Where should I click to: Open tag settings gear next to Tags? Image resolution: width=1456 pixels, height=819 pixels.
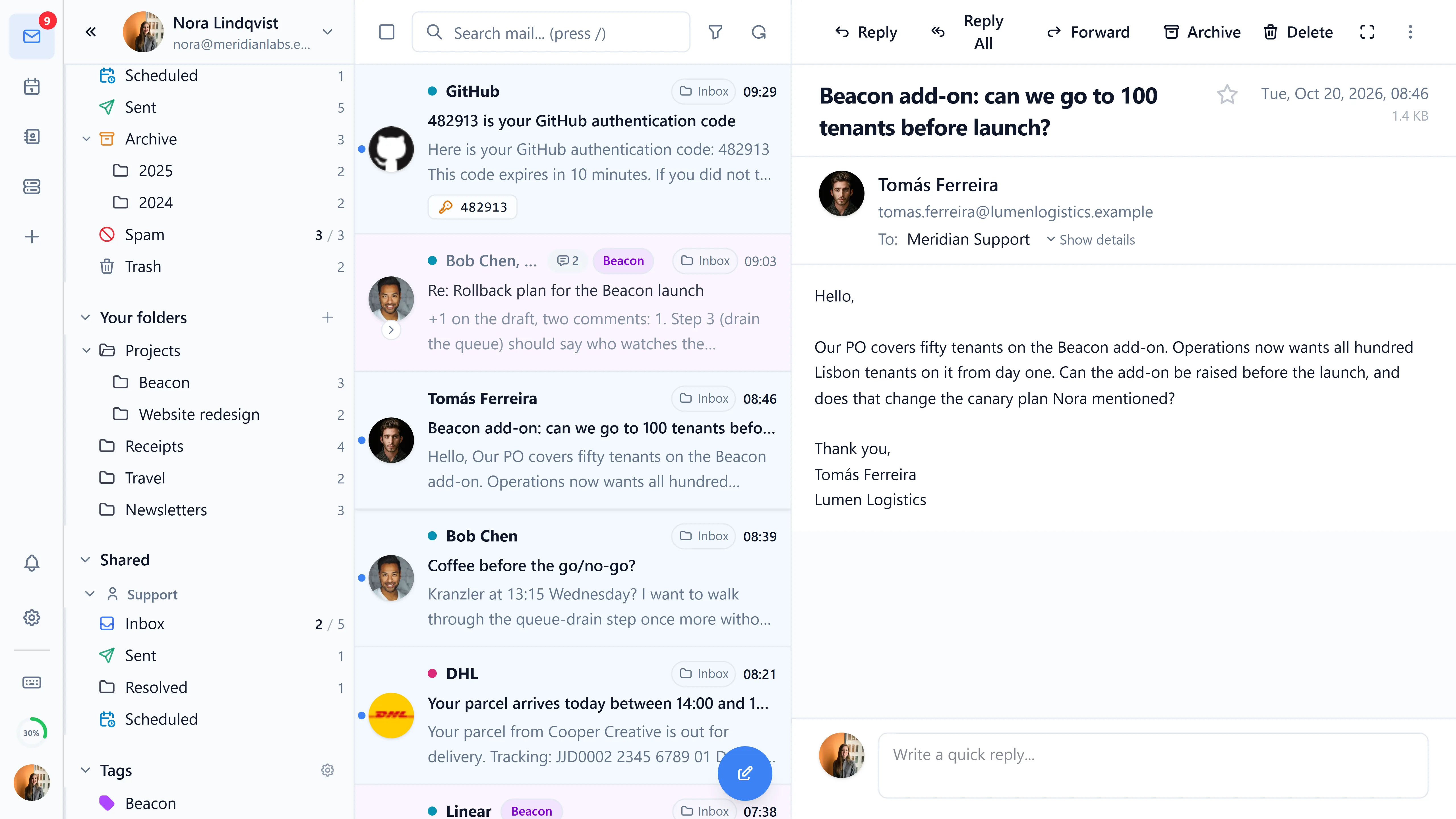(327, 770)
